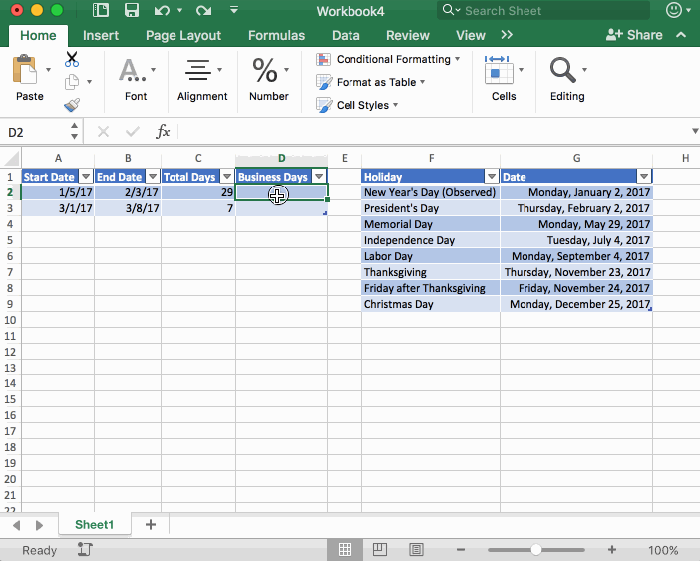Image resolution: width=700 pixels, height=561 pixels.
Task: Open the View tab
Action: [471, 35]
